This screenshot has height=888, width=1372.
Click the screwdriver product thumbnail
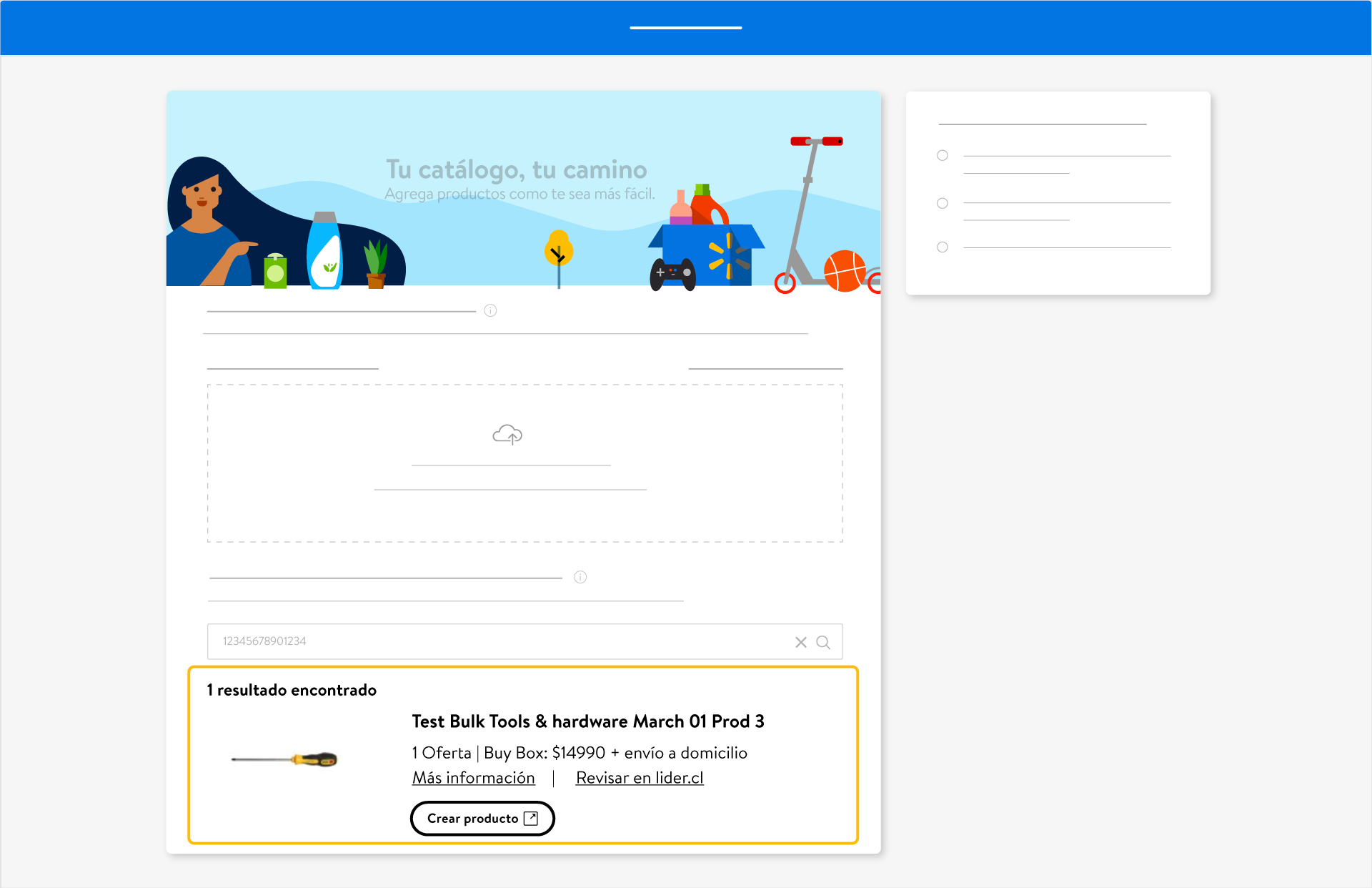[x=284, y=759]
